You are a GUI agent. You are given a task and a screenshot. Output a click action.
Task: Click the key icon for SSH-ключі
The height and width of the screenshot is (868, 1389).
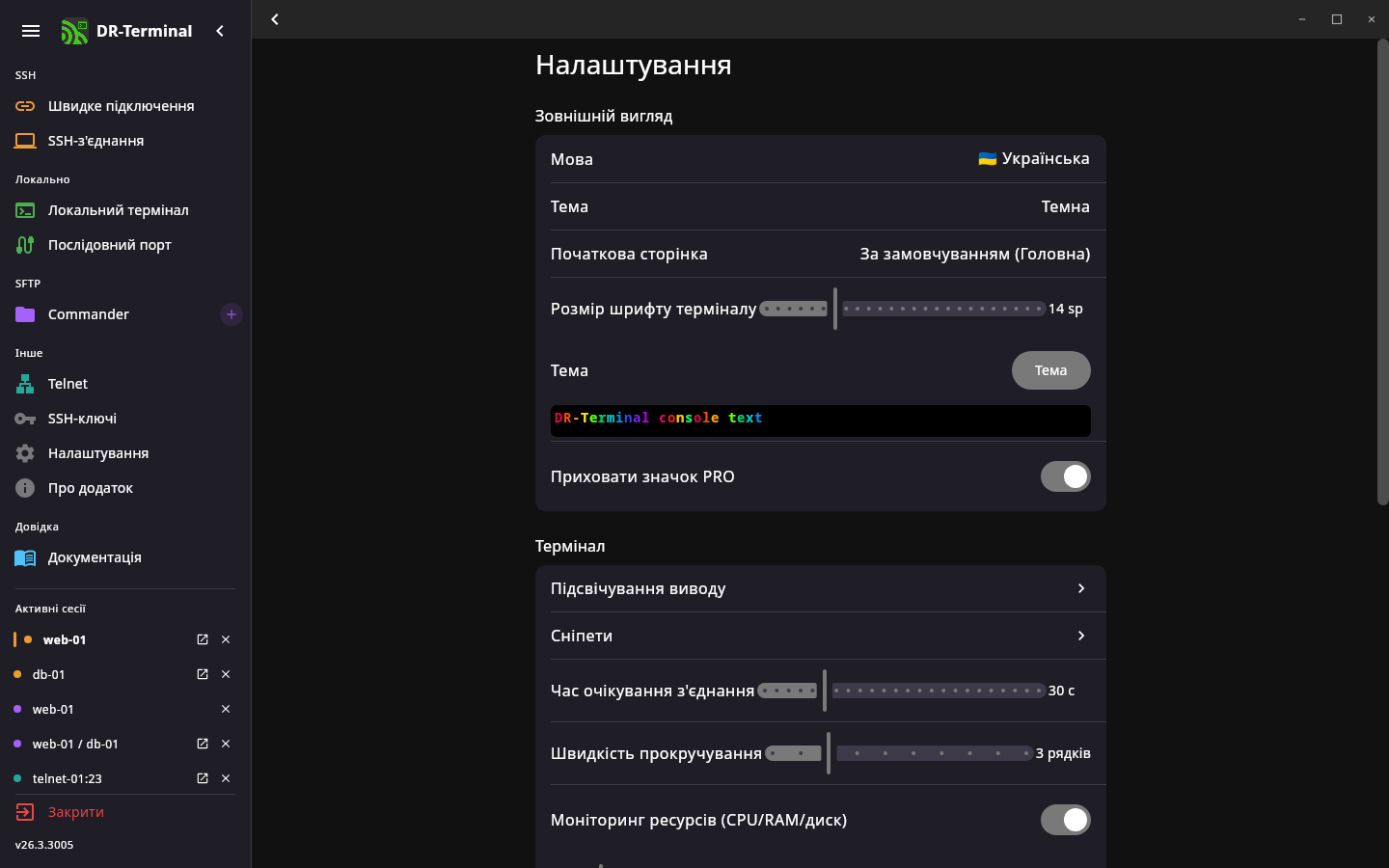tap(25, 419)
